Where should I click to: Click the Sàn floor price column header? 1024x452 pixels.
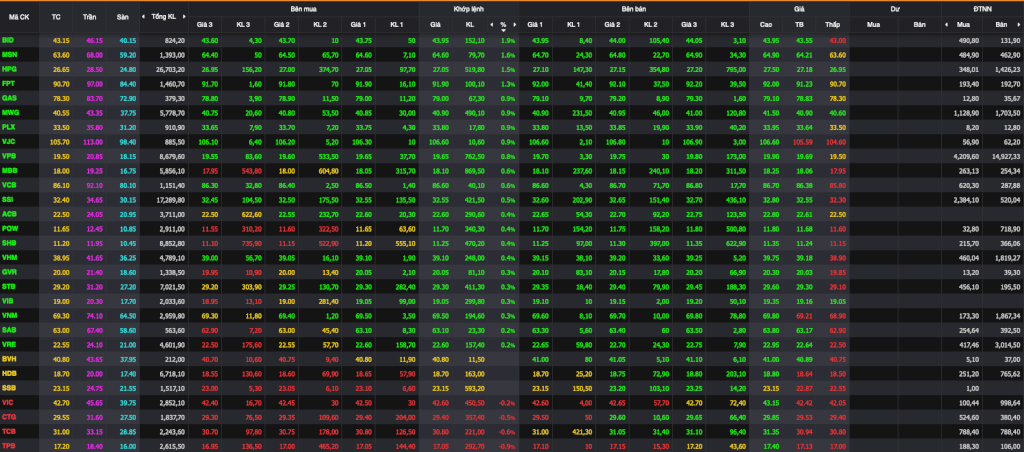[x=121, y=16]
